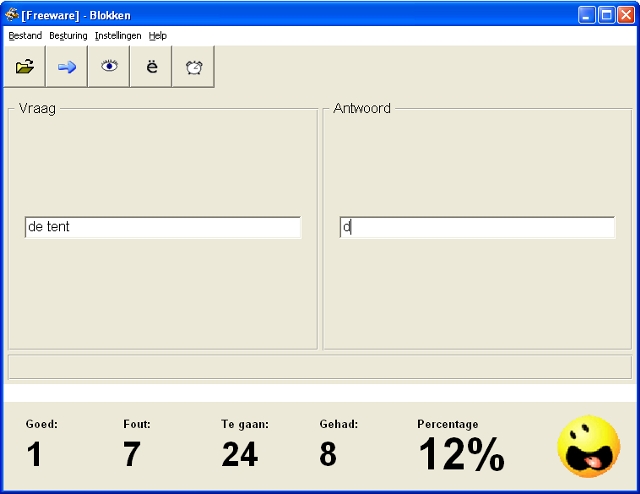Open the Instellingen menu

click(x=118, y=36)
